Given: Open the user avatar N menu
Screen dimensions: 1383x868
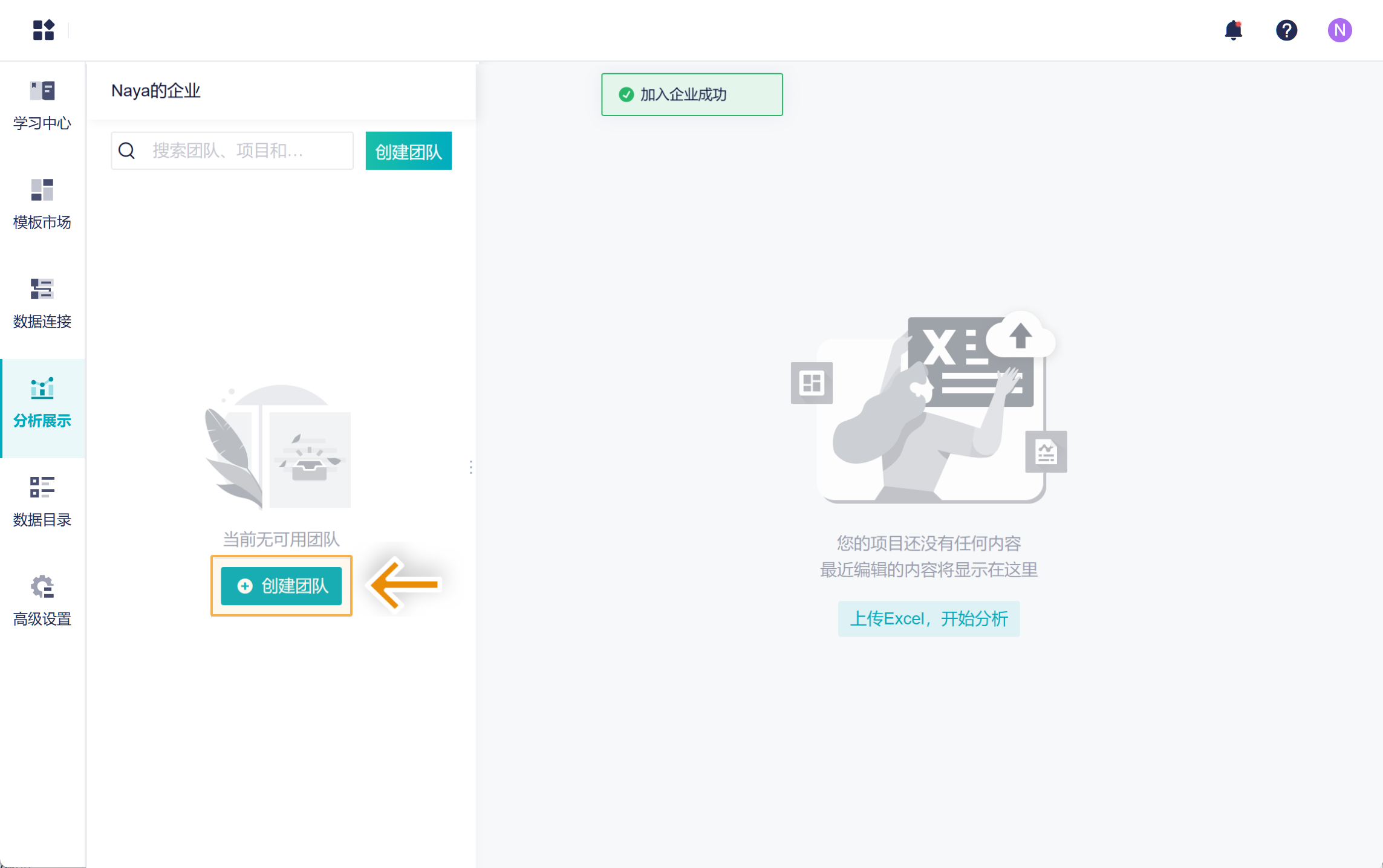Looking at the screenshot, I should click(x=1339, y=30).
